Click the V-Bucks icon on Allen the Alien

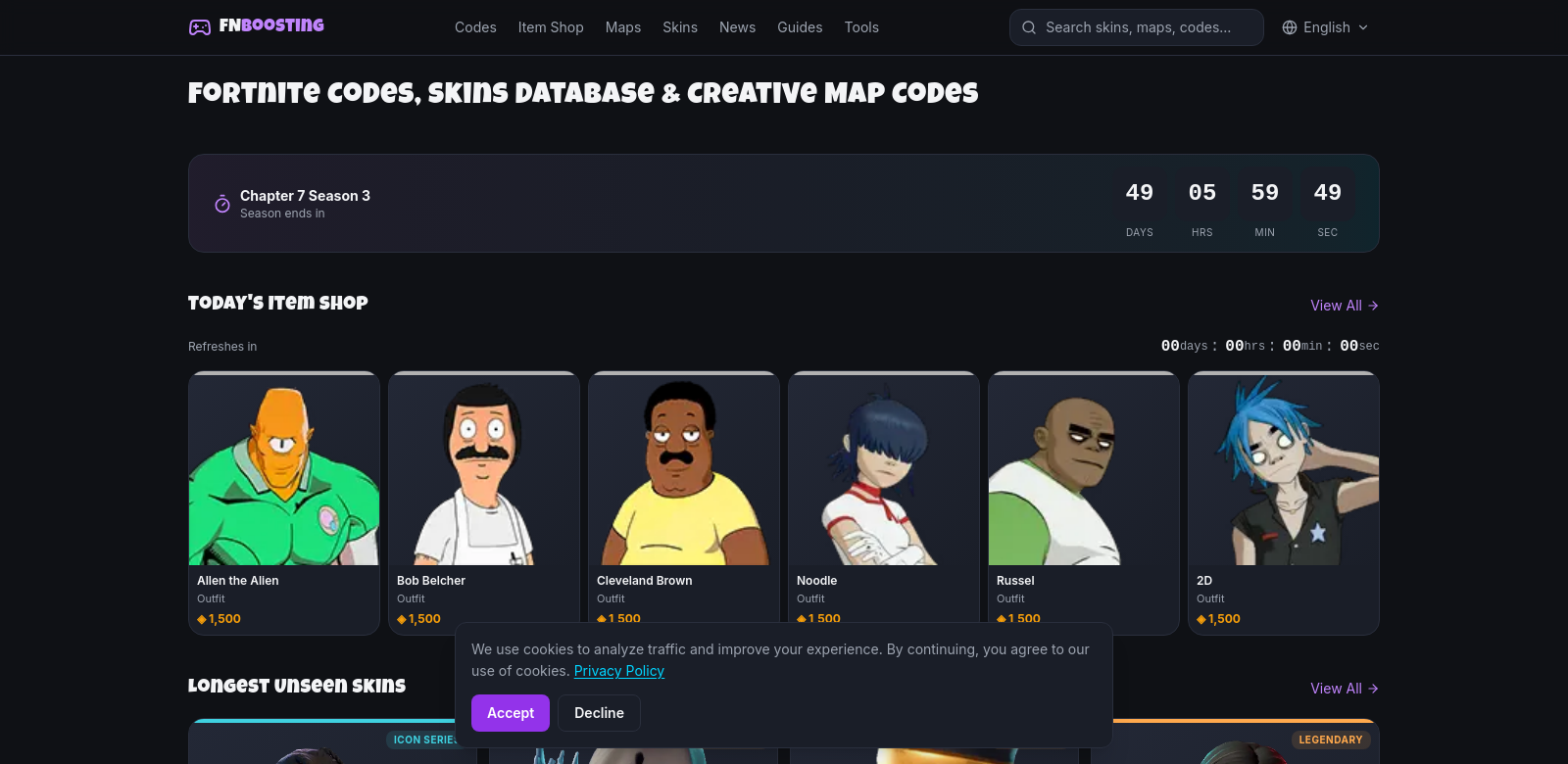[x=202, y=619]
